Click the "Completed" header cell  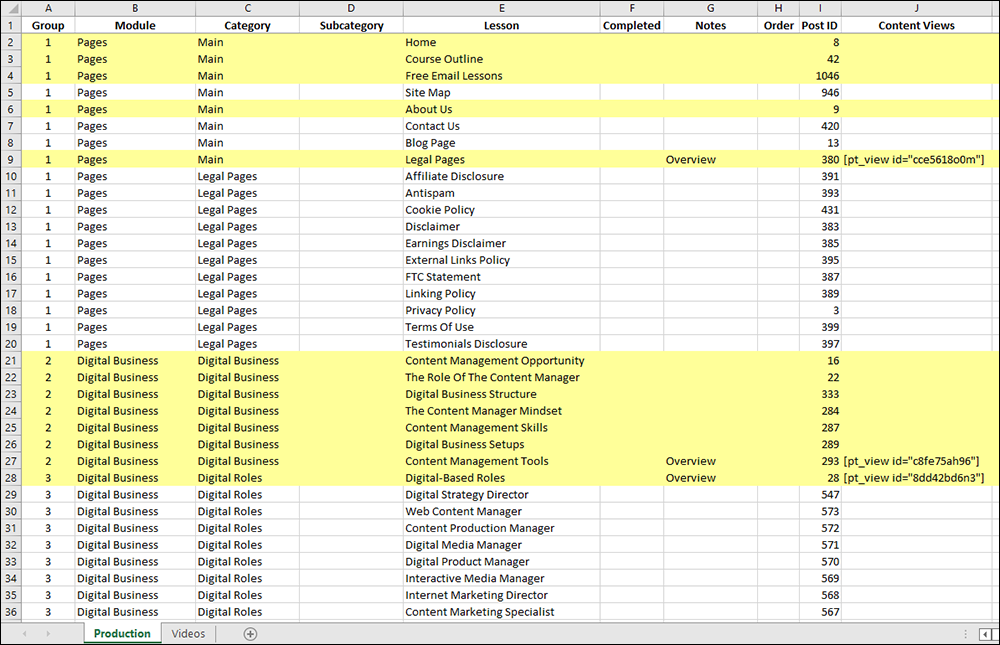pos(631,26)
